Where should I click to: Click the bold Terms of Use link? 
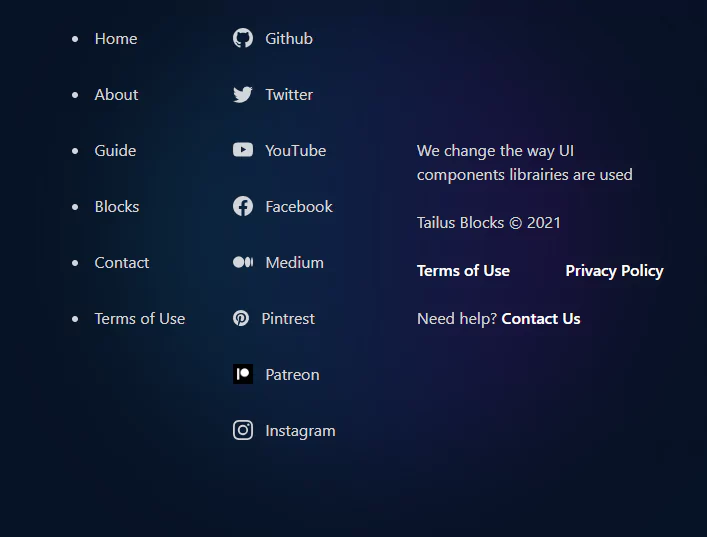pos(463,271)
